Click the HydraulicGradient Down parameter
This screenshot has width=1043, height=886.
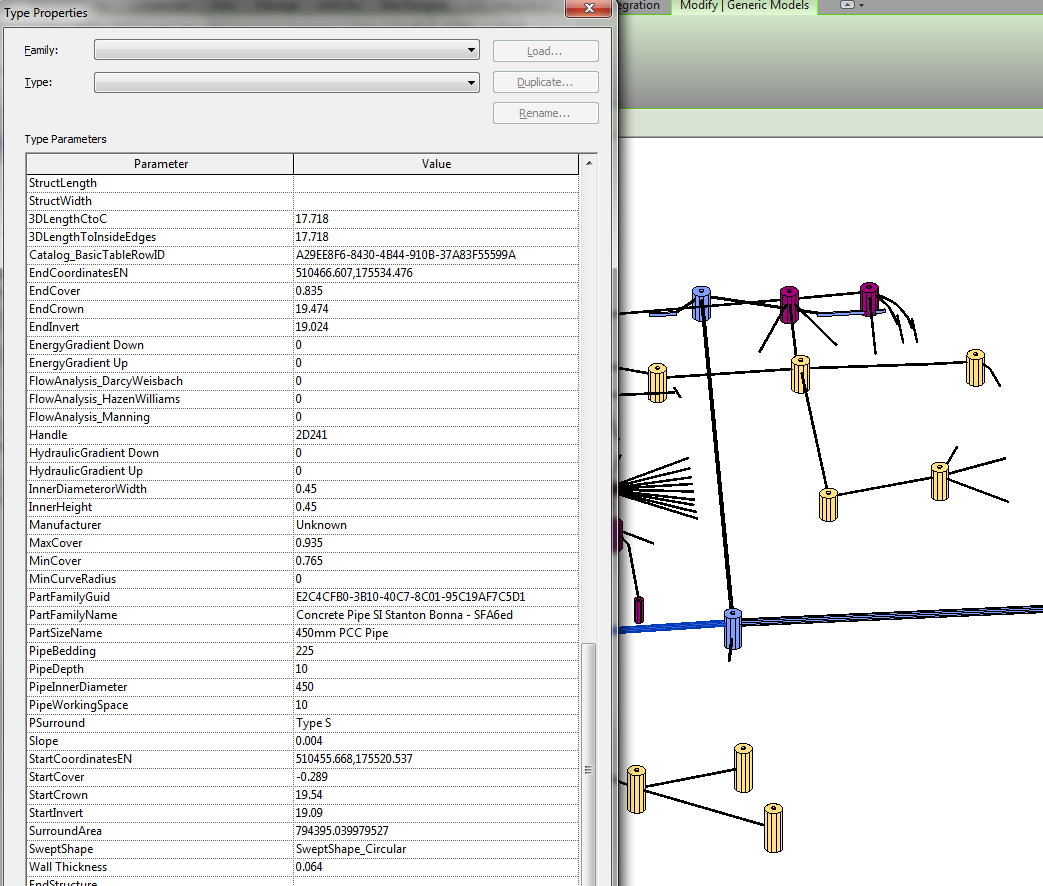click(94, 452)
